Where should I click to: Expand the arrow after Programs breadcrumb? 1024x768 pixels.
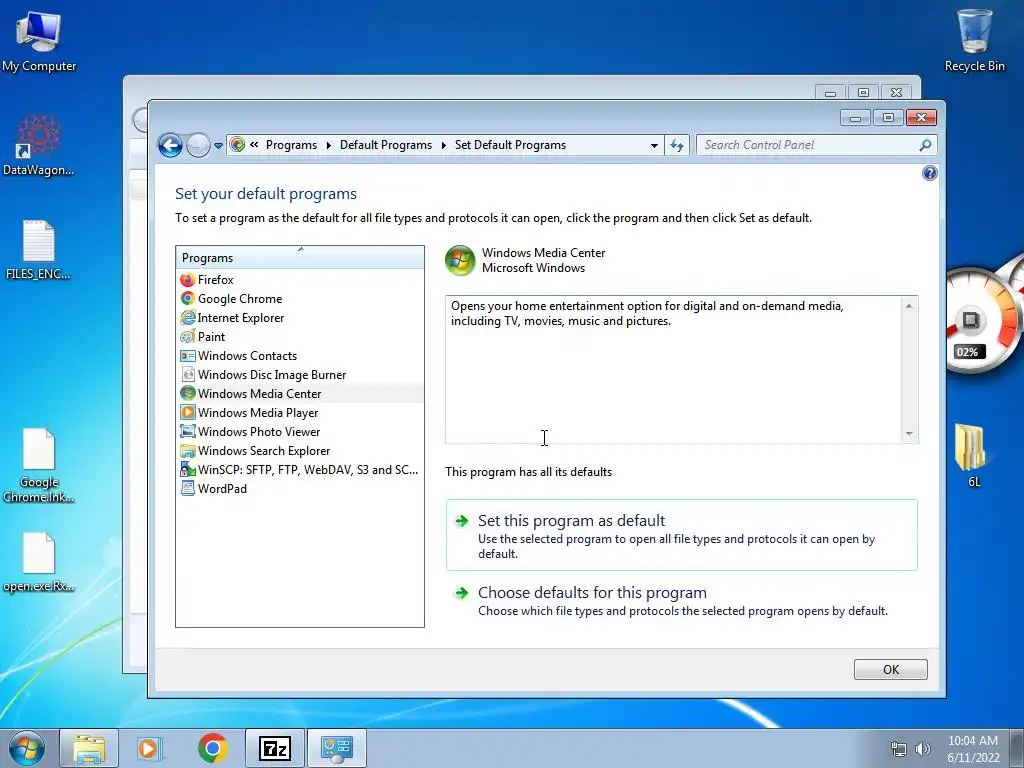[x=328, y=145]
